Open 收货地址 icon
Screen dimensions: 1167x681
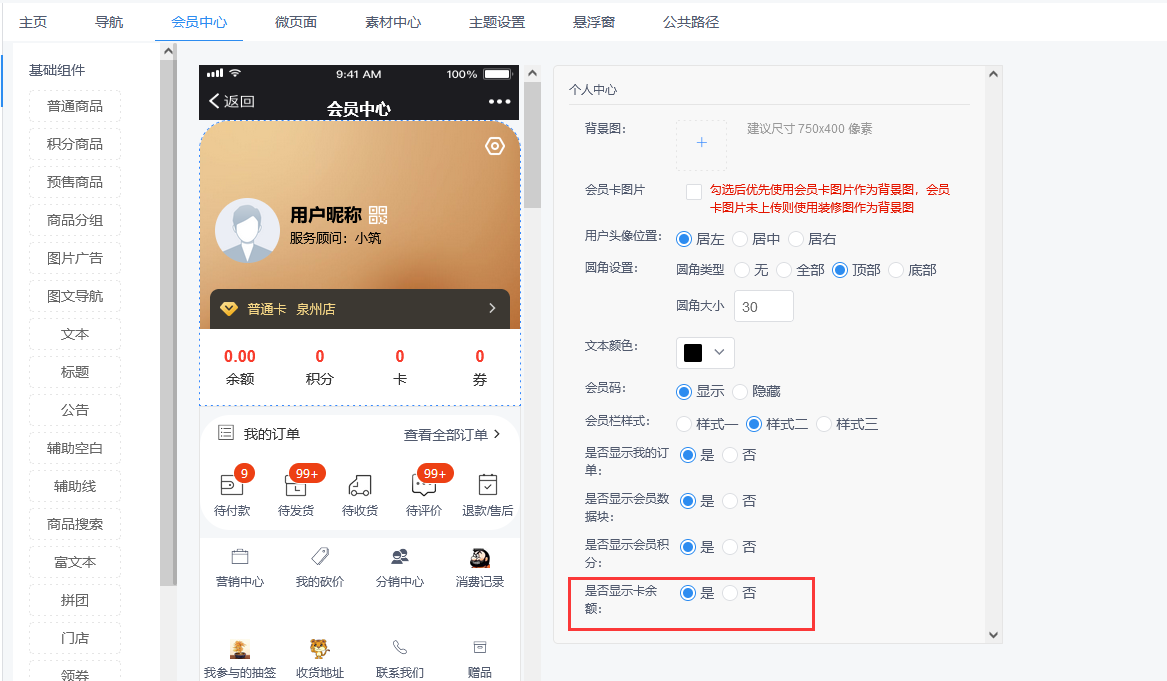(x=320, y=649)
